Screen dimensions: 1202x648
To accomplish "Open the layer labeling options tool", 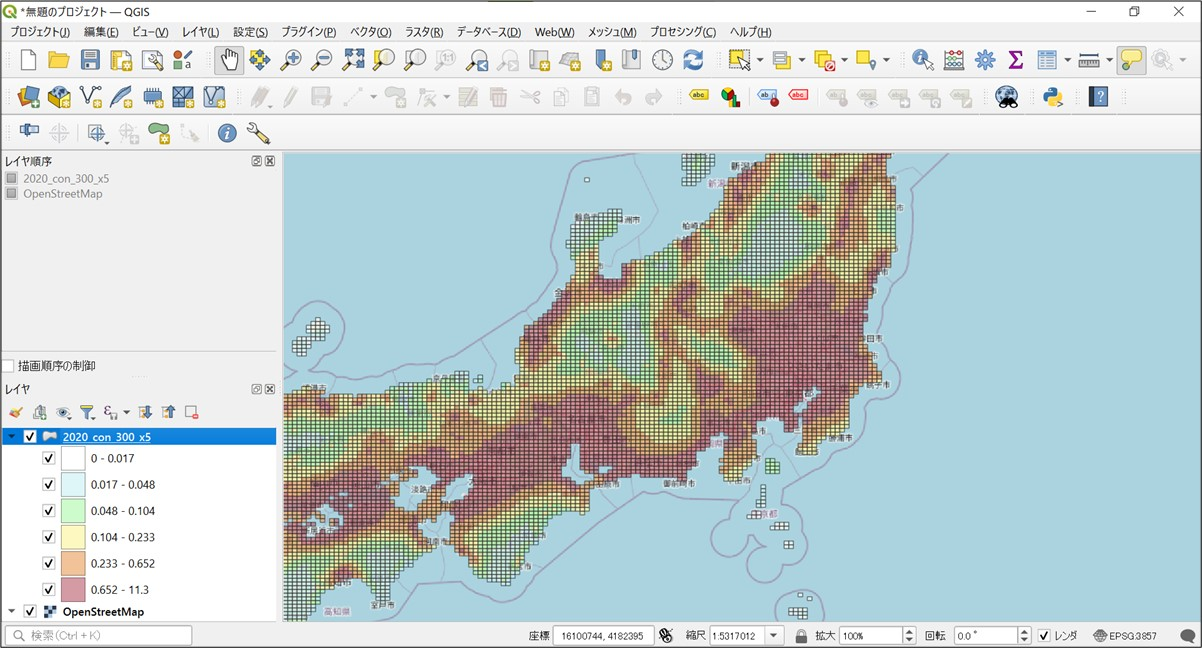I will click(x=699, y=97).
